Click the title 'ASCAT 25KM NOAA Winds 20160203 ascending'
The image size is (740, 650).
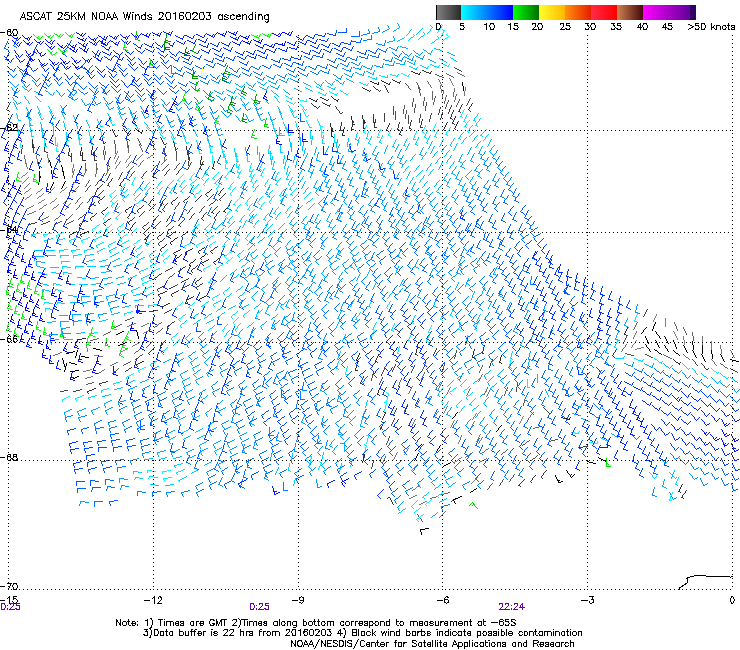pyautogui.click(x=144, y=16)
